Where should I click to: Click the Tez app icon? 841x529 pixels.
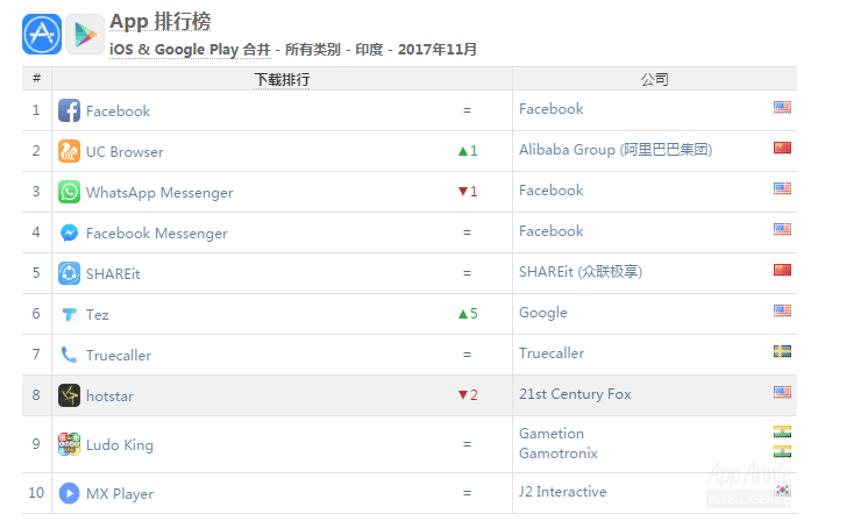tap(69, 314)
